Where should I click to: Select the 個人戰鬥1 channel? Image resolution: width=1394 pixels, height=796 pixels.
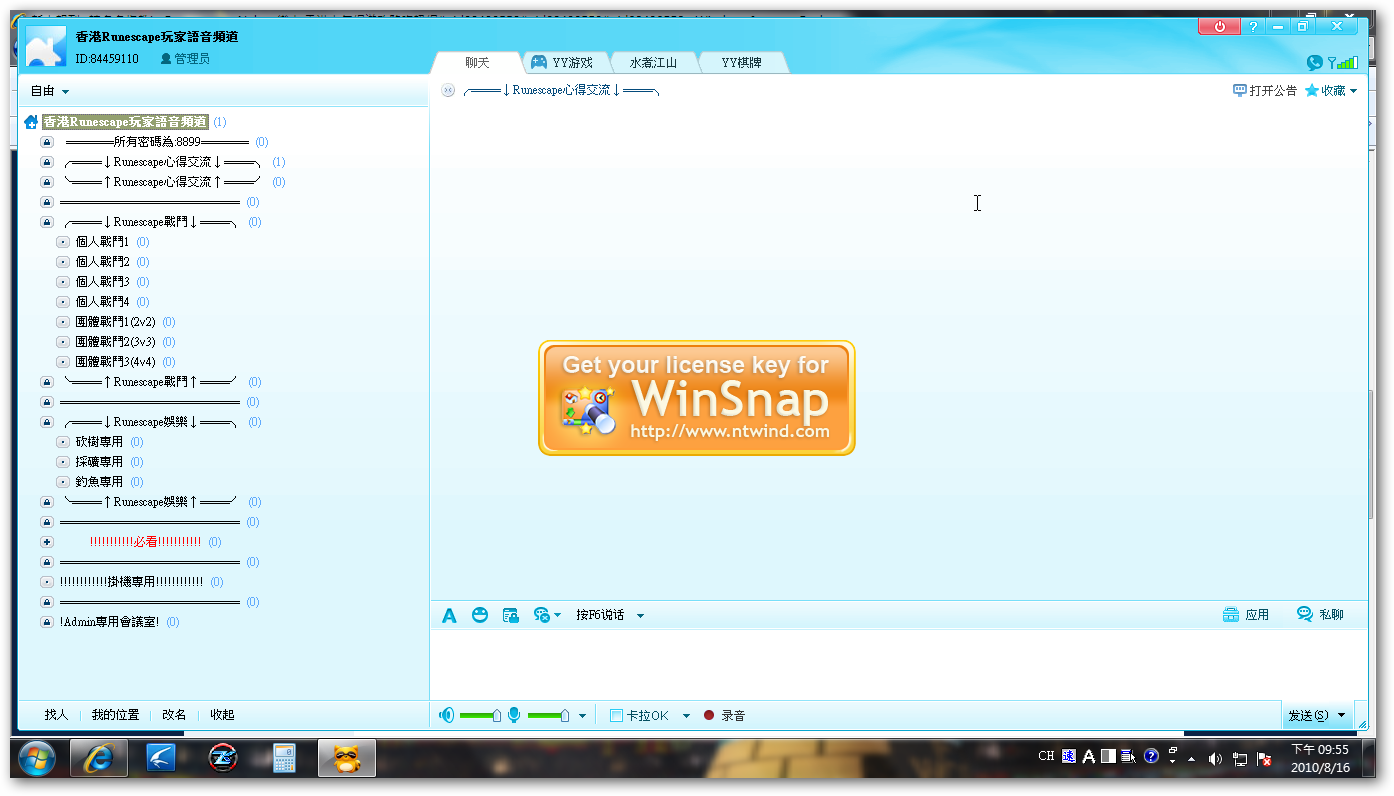[102, 242]
